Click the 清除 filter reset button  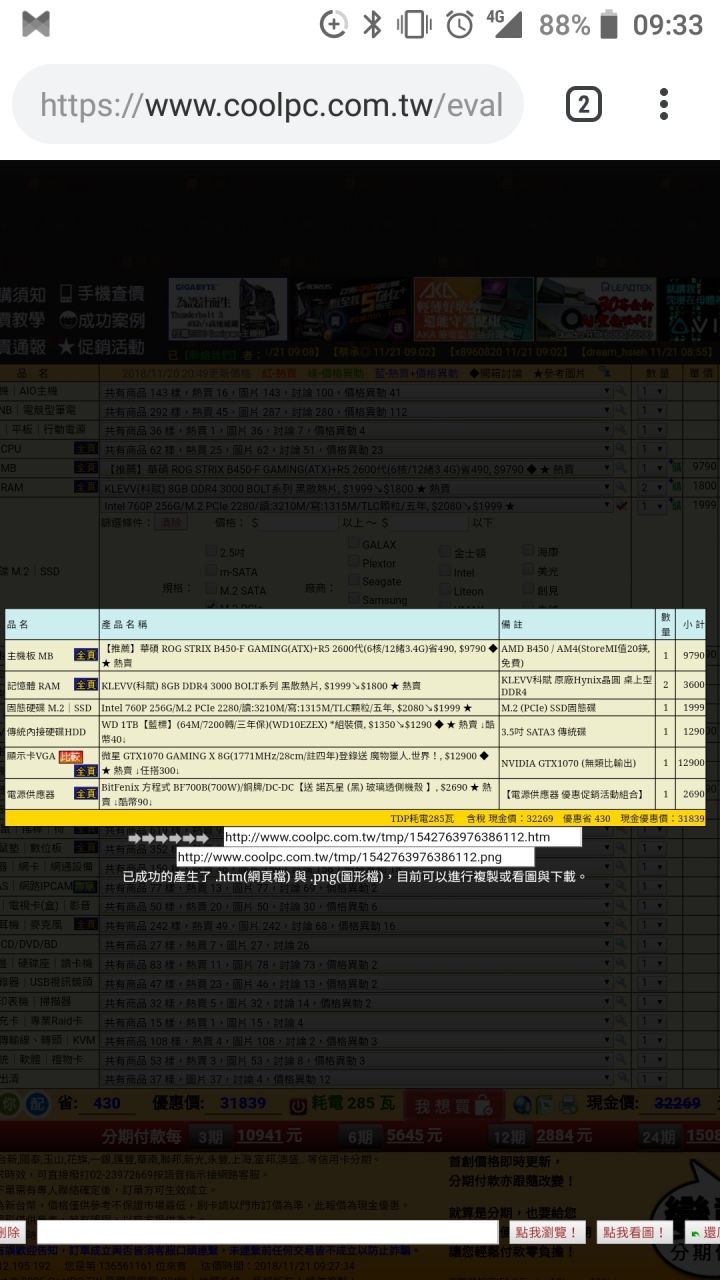[x=172, y=522]
